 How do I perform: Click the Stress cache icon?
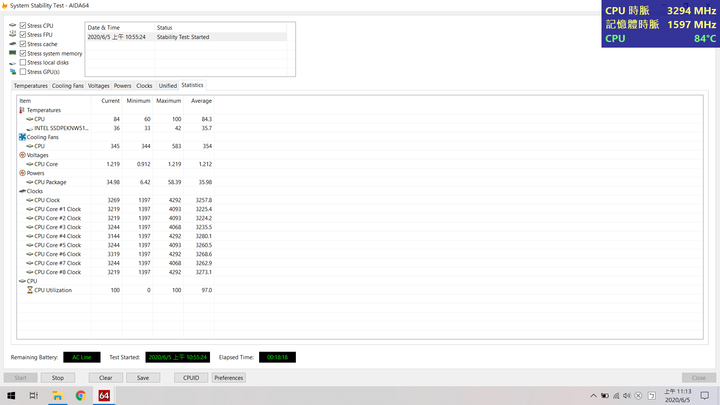pos(12,44)
